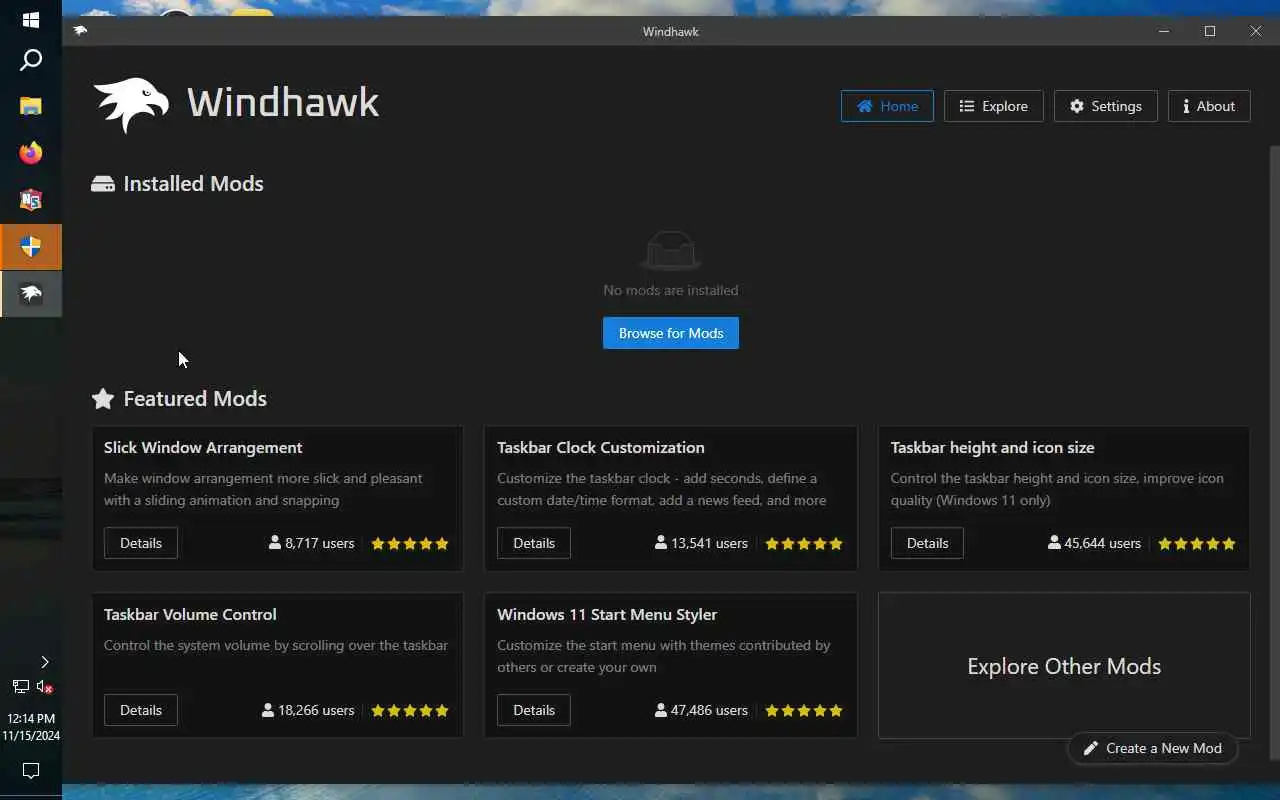Open Details for Slick Window Arrangement
1280x800 pixels.
click(141, 543)
